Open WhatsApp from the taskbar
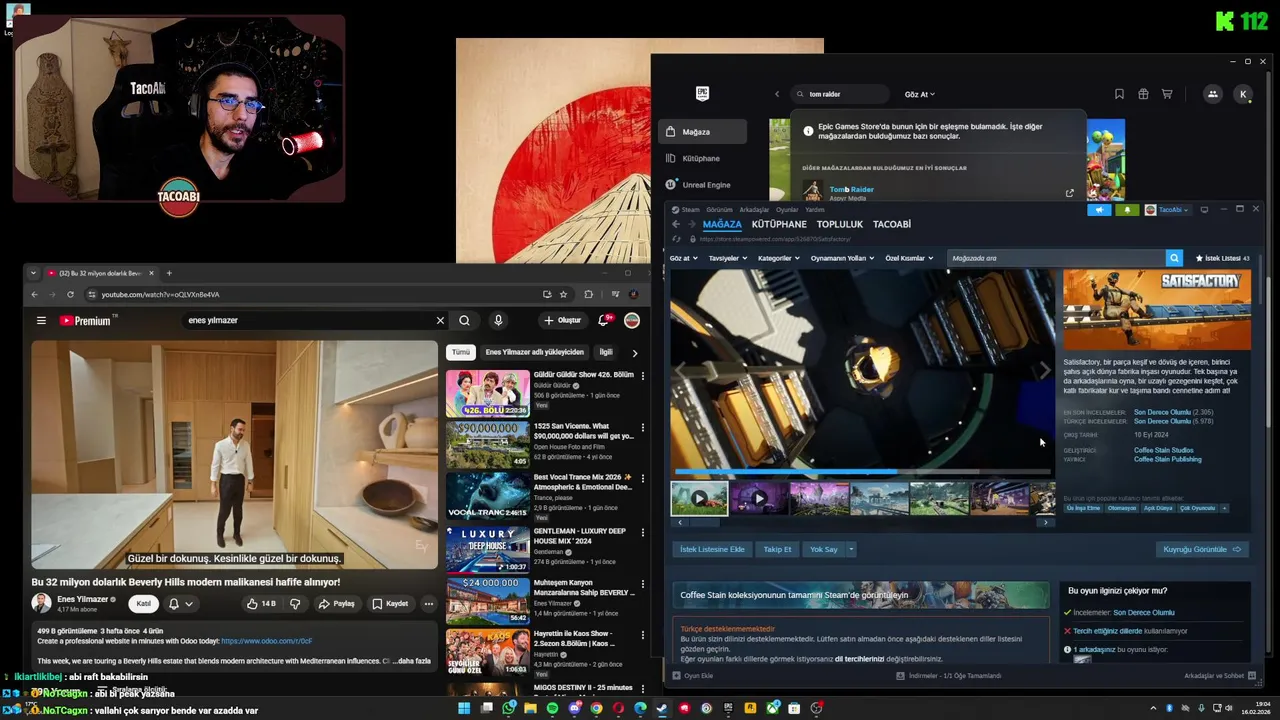 tap(509, 708)
